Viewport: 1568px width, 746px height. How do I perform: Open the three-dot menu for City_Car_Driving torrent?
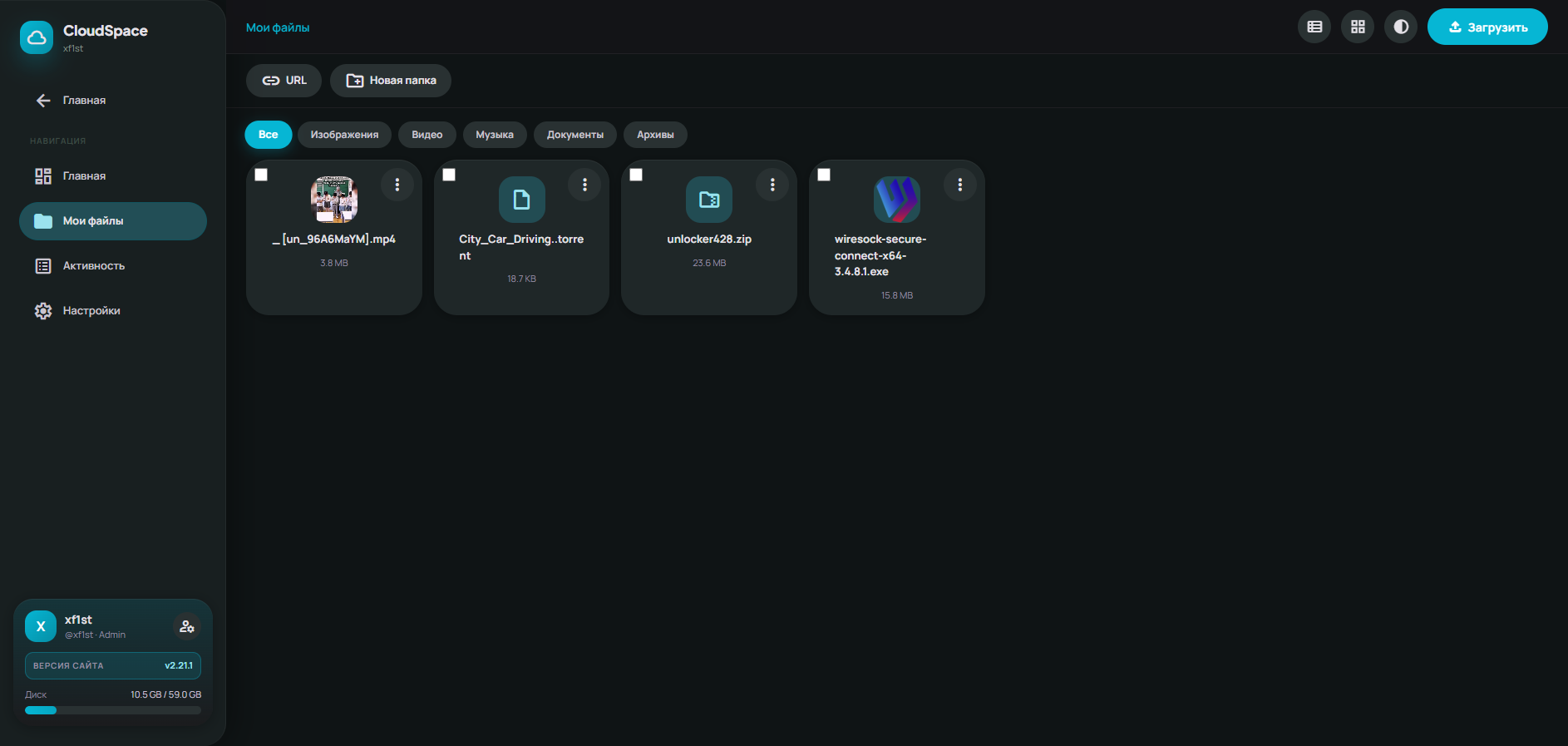tap(584, 185)
